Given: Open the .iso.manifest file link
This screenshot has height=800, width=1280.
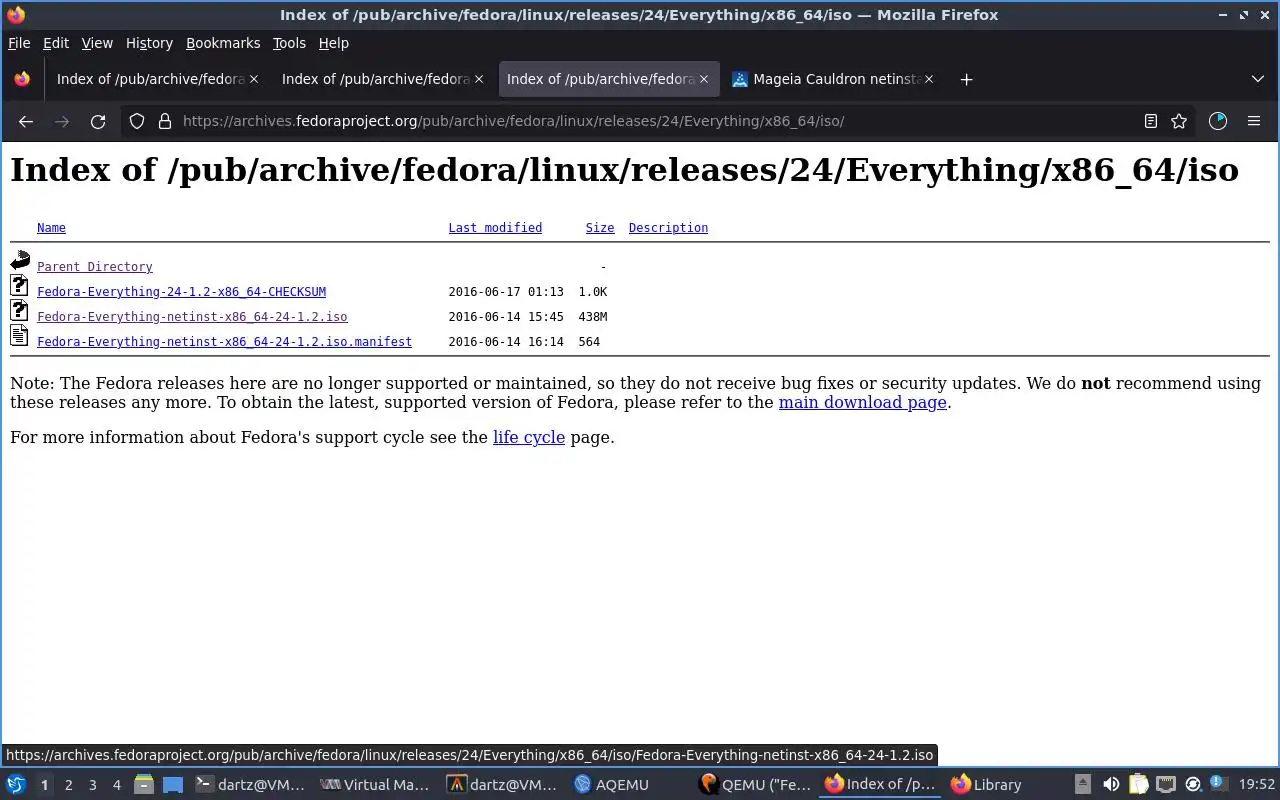Looking at the screenshot, I should pyautogui.click(x=224, y=342).
